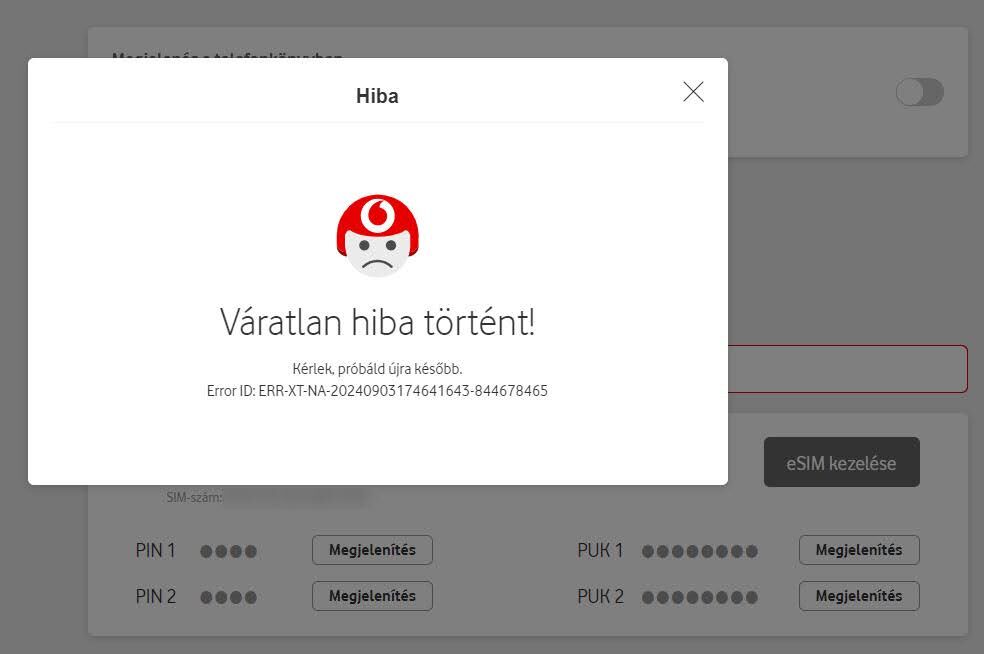Show PIN 1 with Megjelenítés

(372, 550)
